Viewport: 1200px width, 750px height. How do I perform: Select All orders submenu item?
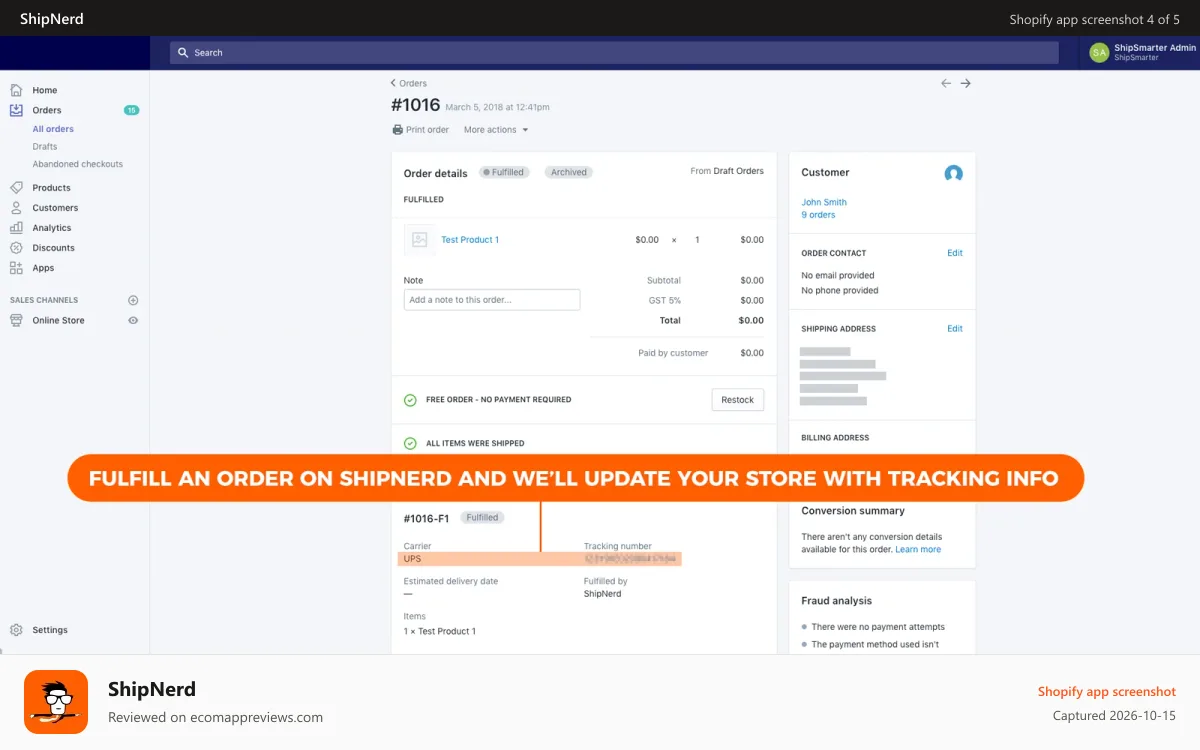pos(53,129)
